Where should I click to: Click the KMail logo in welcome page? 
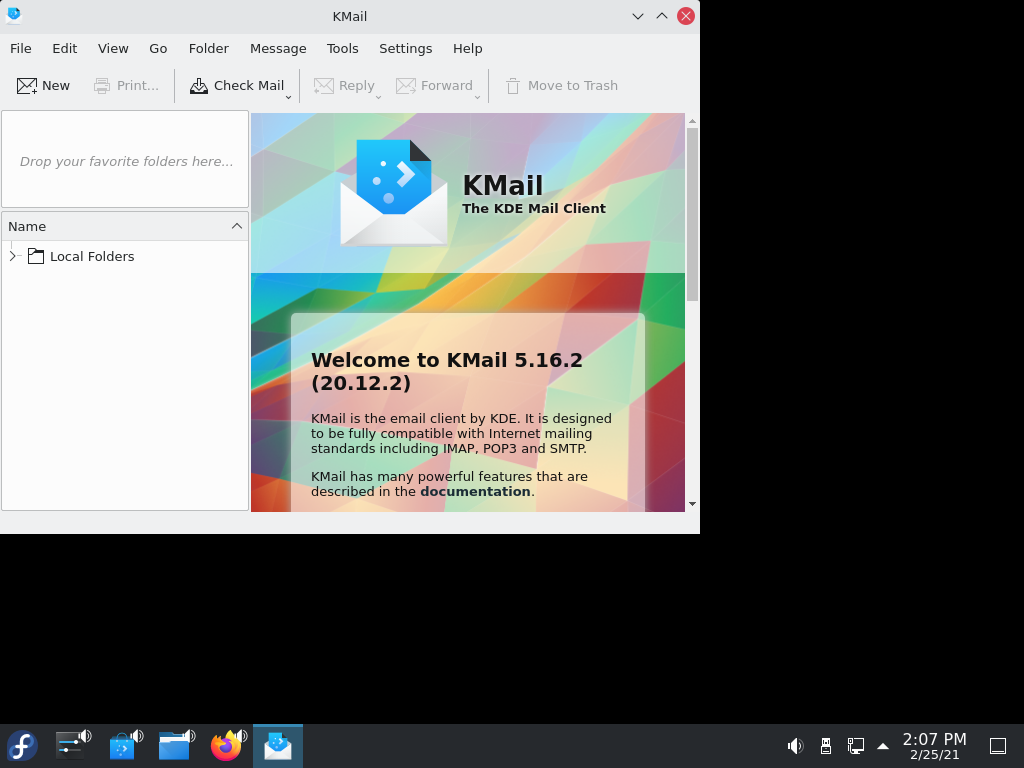coord(394,193)
